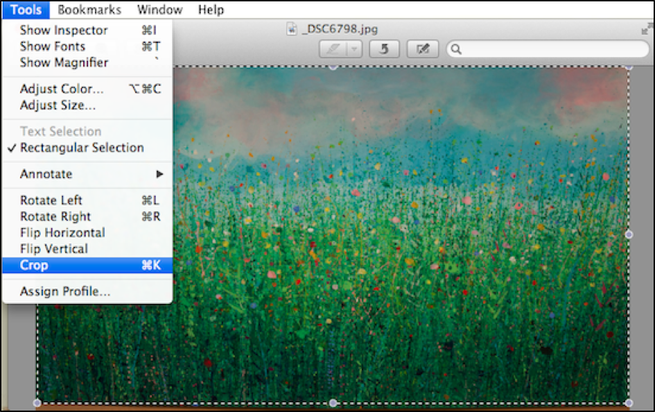Click the pencil annotate toolbar icon

(333, 49)
